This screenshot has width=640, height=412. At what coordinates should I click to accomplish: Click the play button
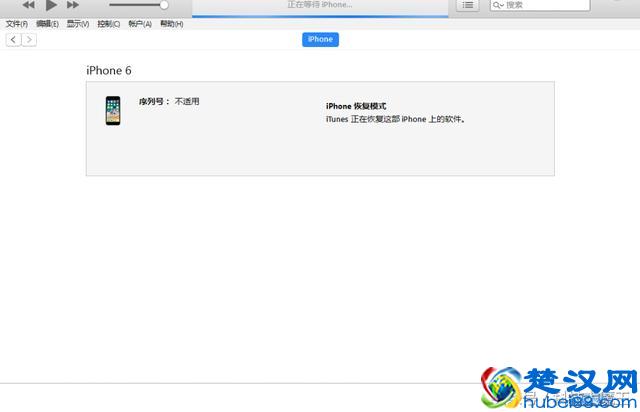[51, 5]
